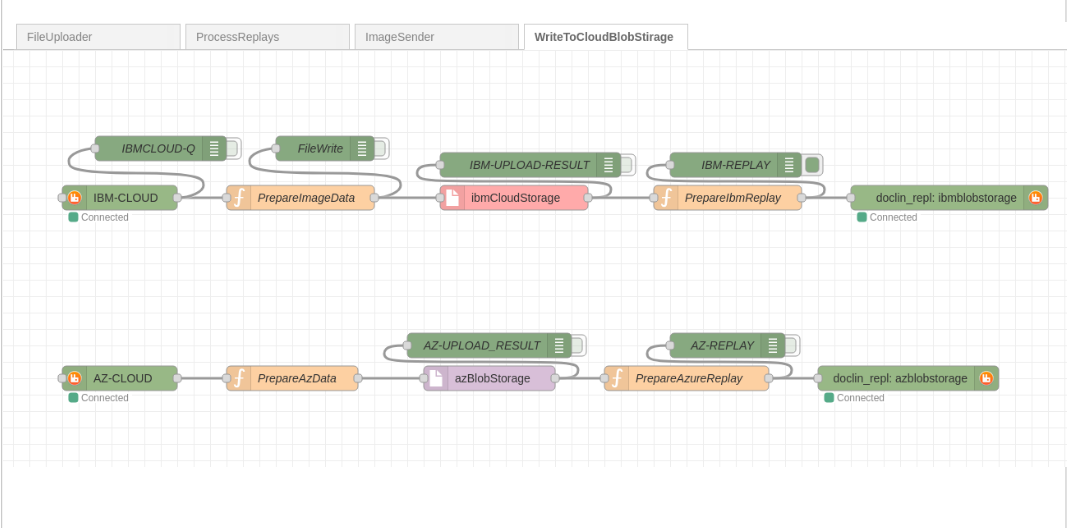Enable the IBMCLOUD-Q debug node toggle
Image resolution: width=1067 pixels, height=528 pixels.
(233, 148)
